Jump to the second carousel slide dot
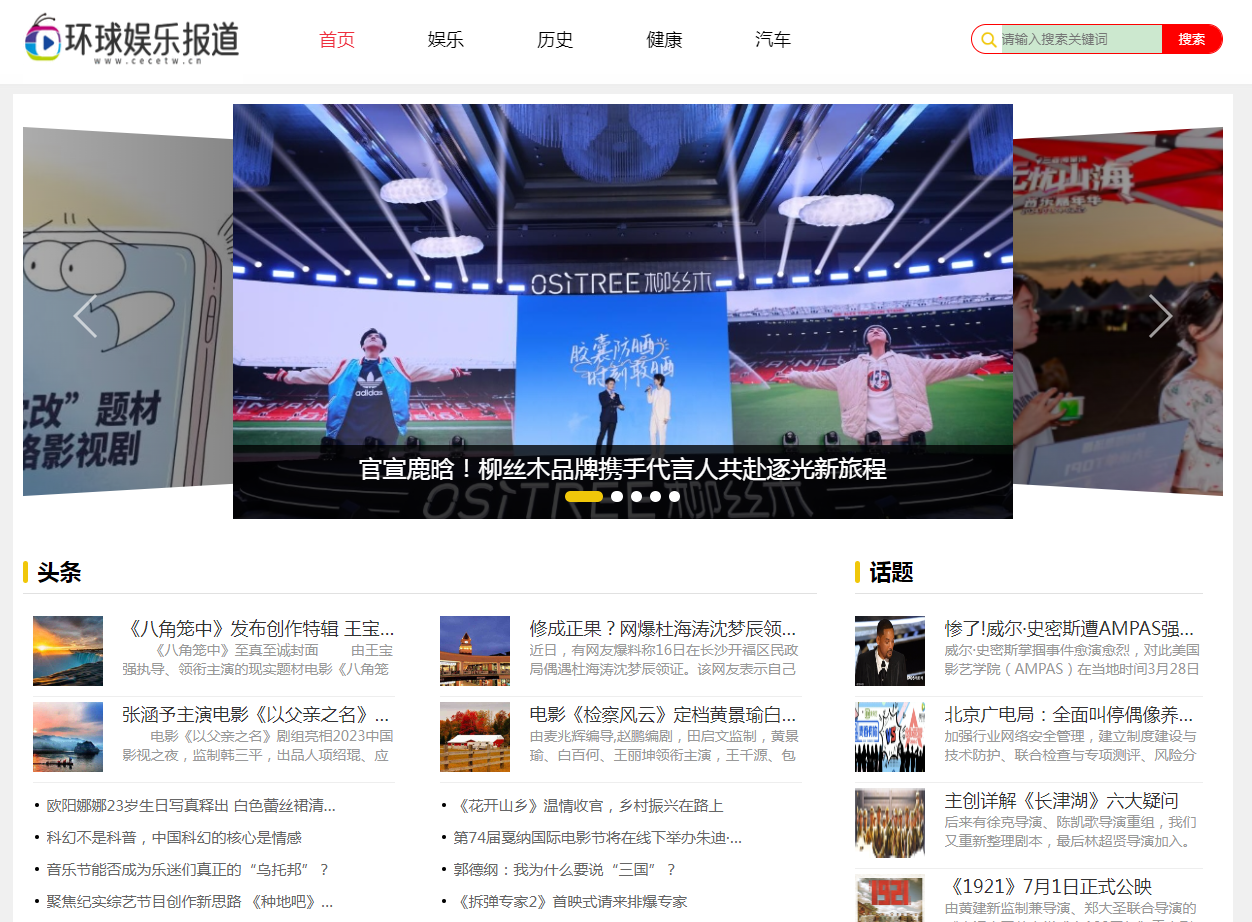 point(617,496)
